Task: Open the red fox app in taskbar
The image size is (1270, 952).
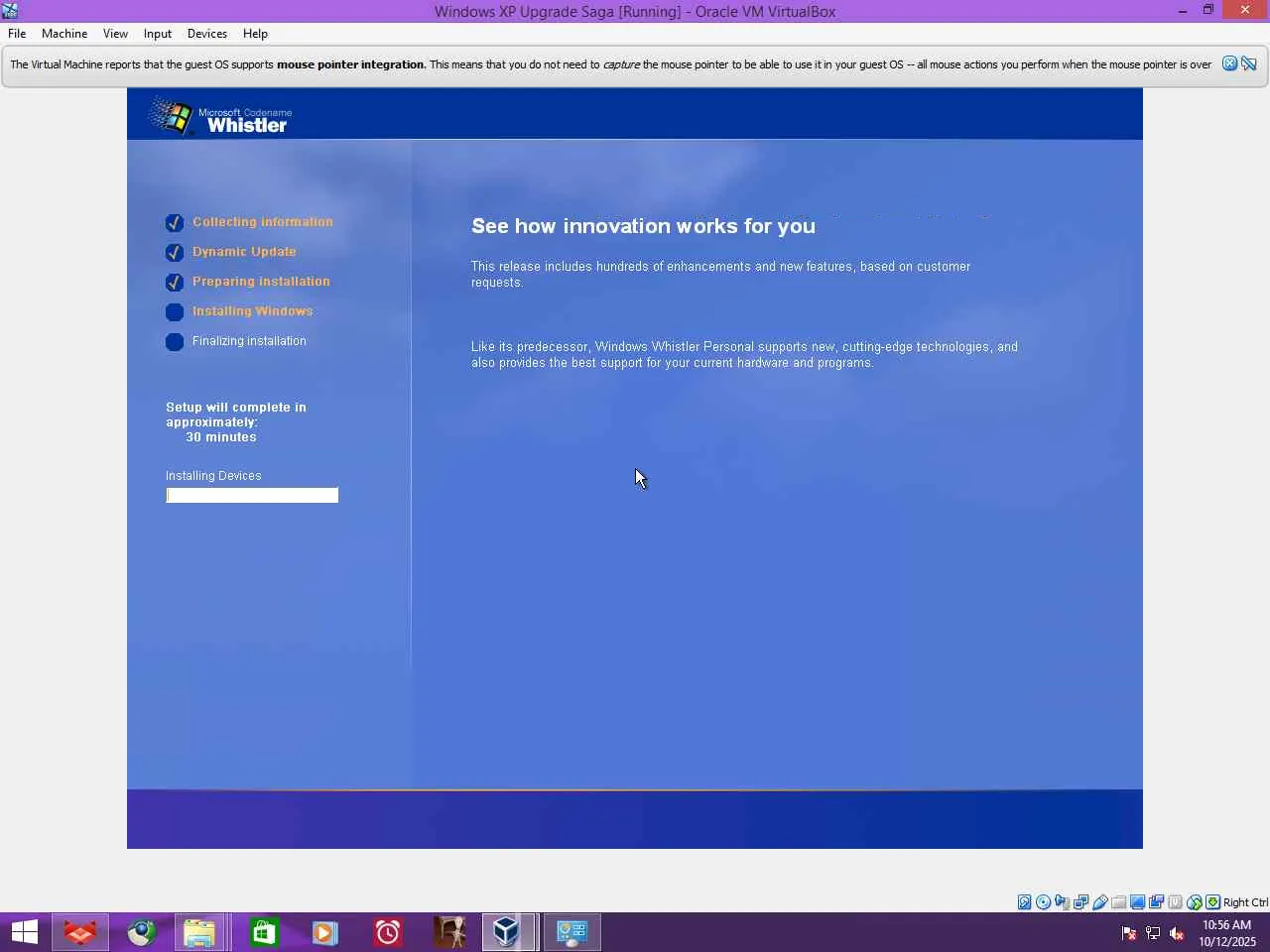Action: [79, 932]
